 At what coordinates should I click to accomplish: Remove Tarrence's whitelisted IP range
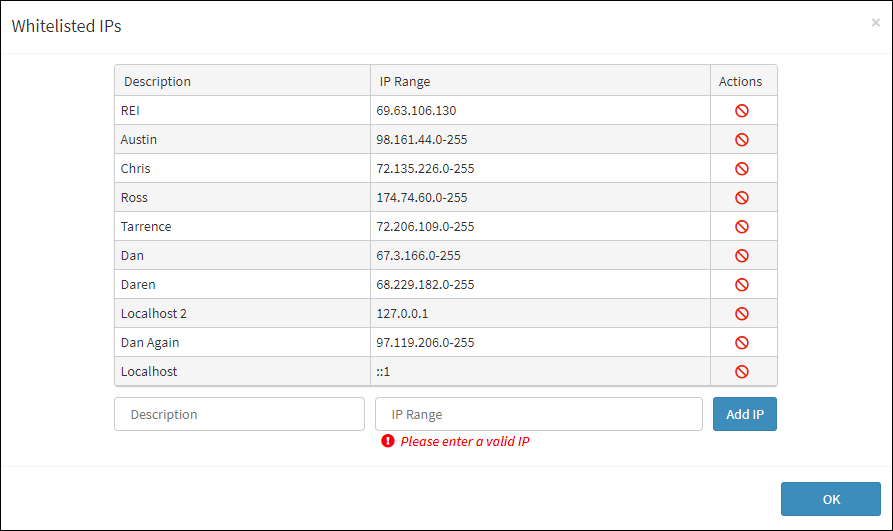click(742, 227)
